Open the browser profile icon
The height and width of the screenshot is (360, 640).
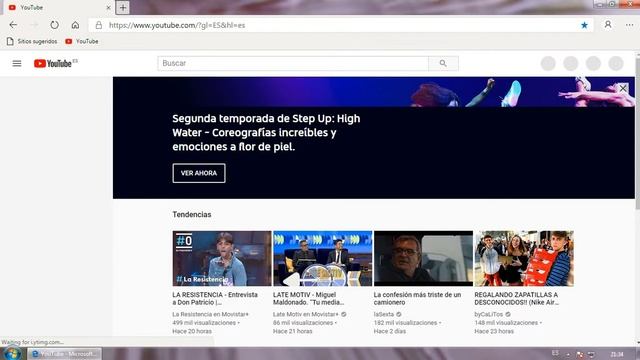[608, 25]
